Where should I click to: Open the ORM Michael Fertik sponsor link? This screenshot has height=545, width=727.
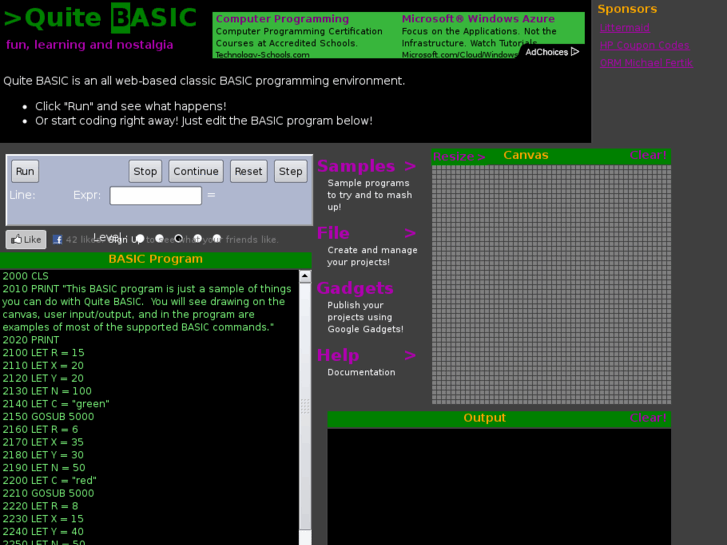coord(646,63)
